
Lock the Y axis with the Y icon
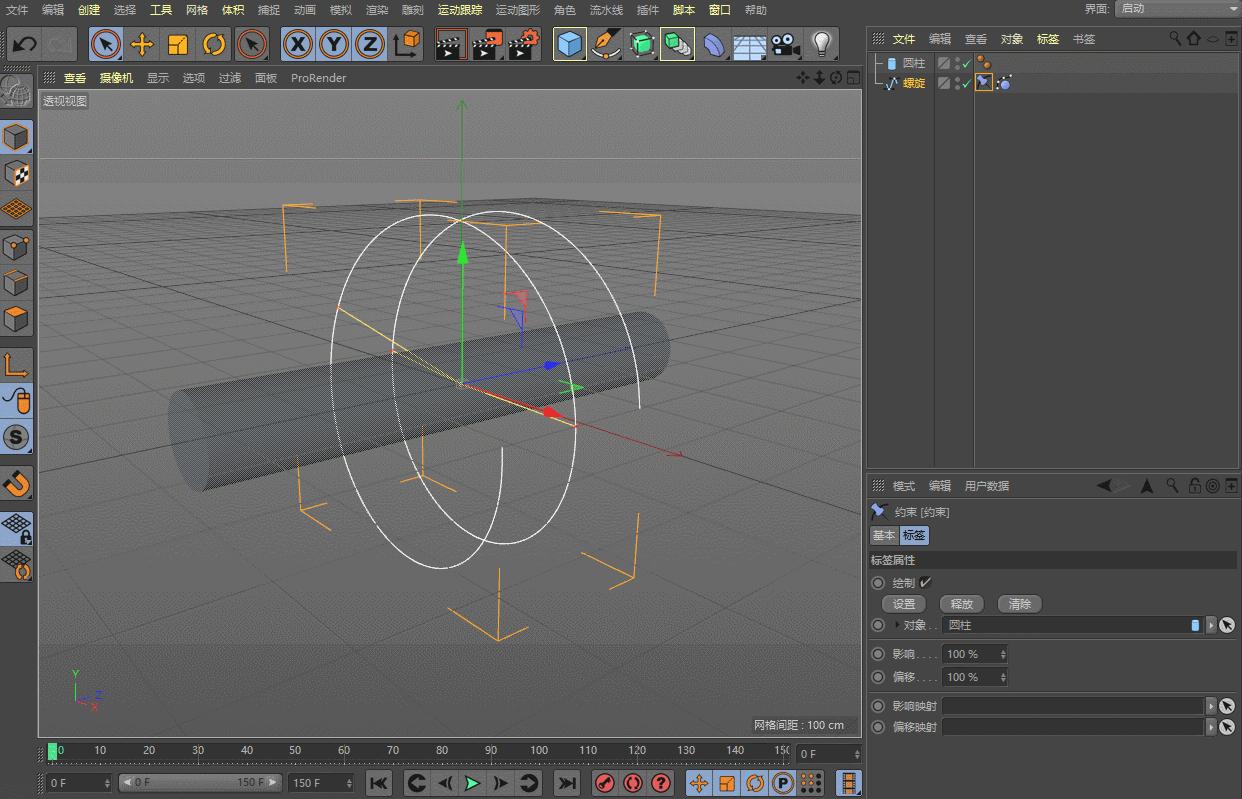[331, 44]
